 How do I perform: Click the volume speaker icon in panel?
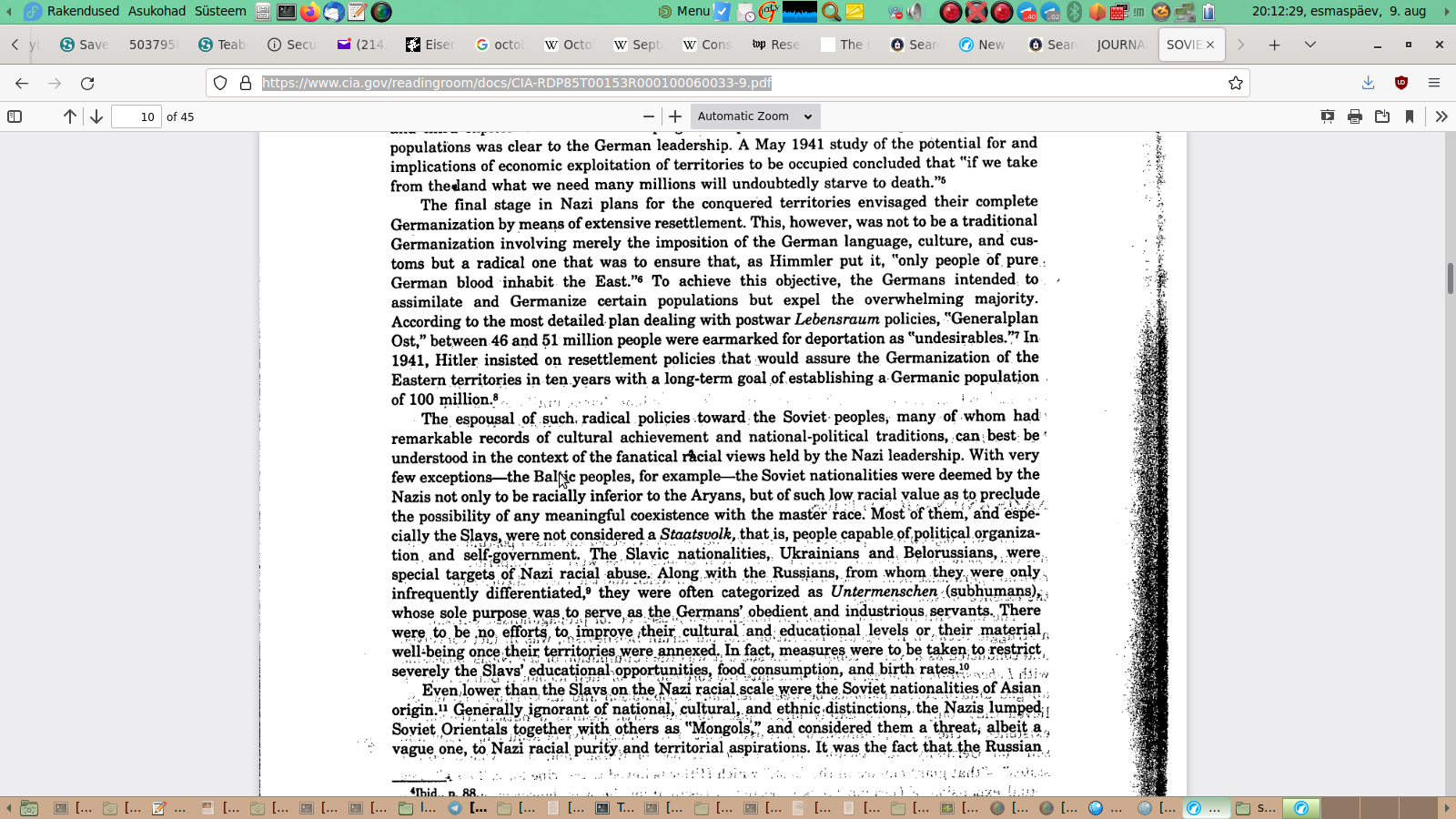(x=915, y=12)
